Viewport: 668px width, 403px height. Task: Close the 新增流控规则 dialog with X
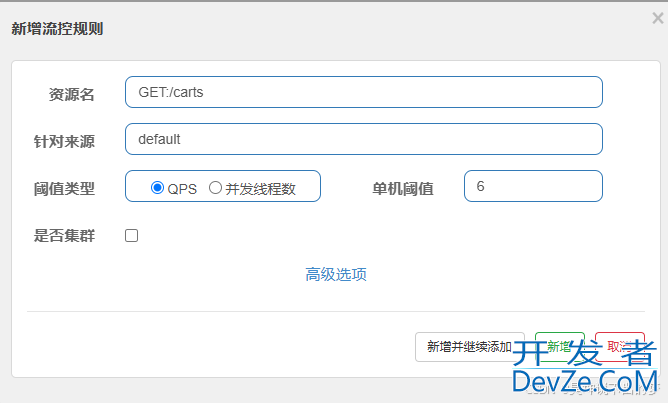pos(658,18)
